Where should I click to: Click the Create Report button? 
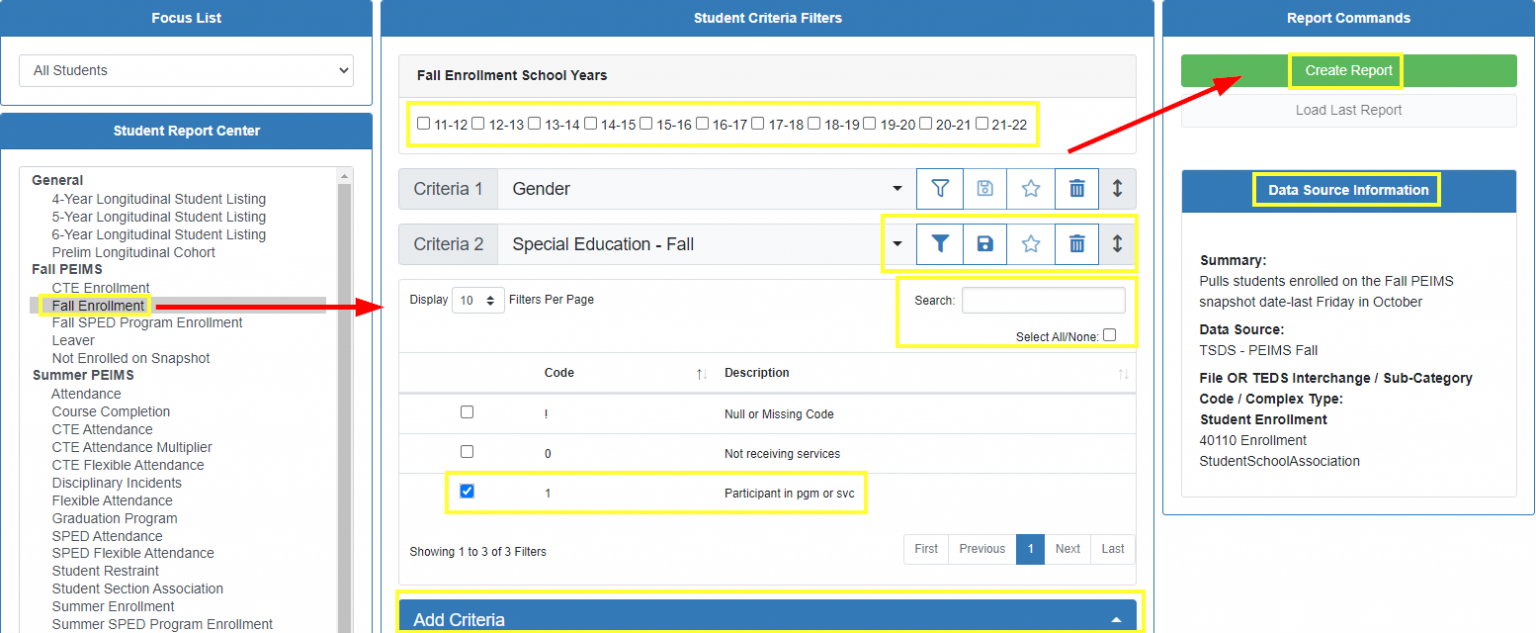tap(1347, 70)
